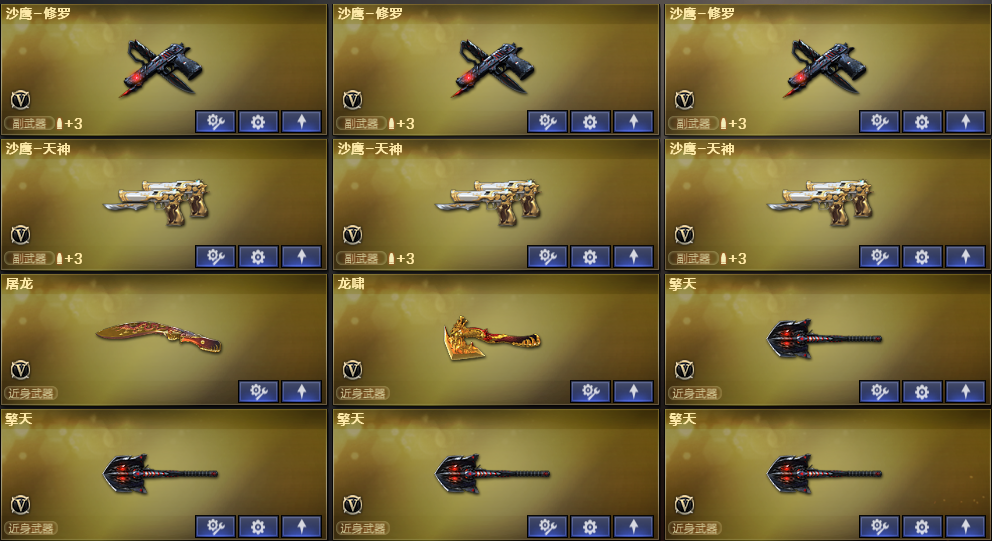
Task: Click the up-arrow on the first 沙鹰-天神 card
Action: click(301, 256)
